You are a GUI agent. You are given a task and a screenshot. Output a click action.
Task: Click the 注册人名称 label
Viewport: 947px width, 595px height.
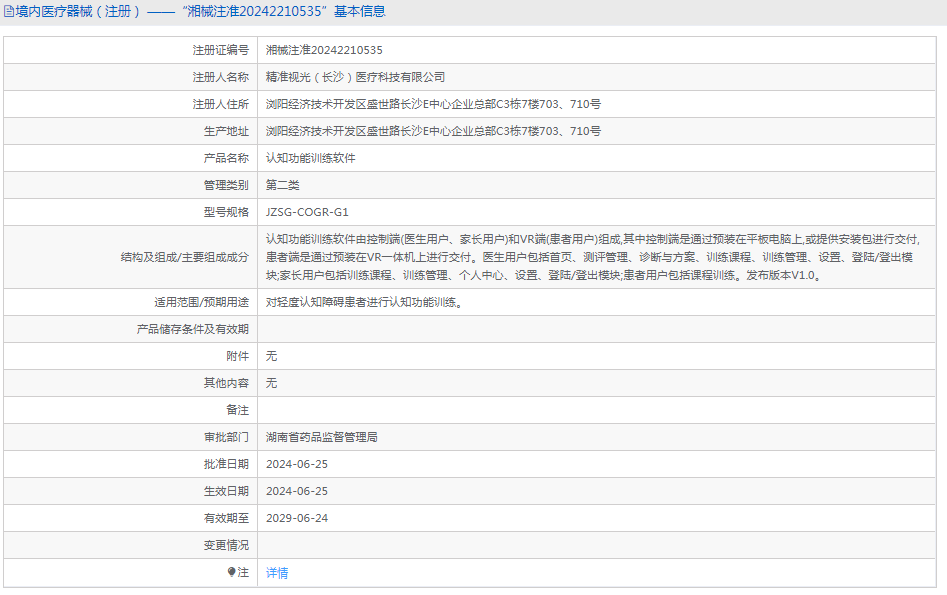tap(220, 77)
